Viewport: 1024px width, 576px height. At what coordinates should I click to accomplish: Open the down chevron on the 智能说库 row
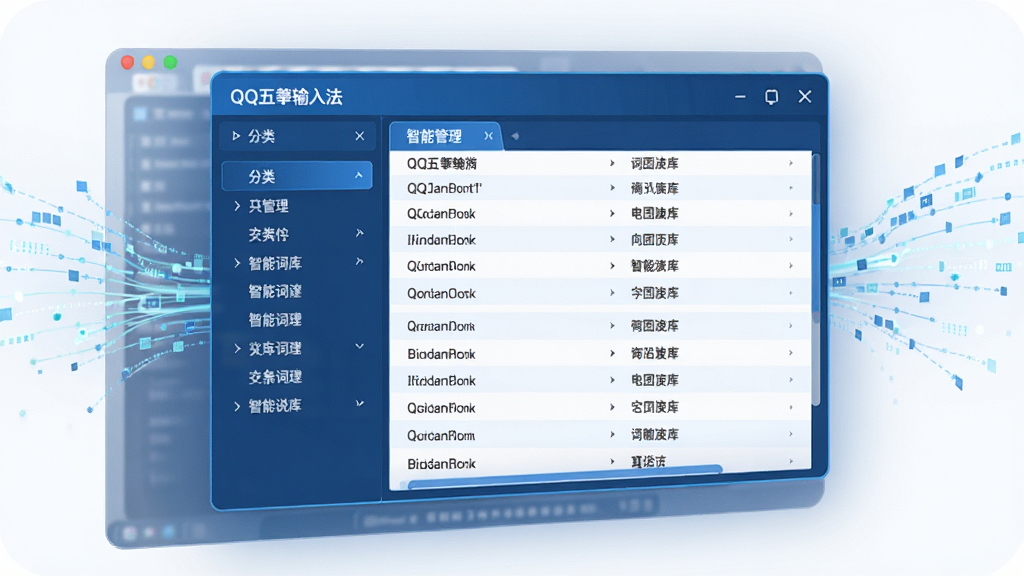359,404
